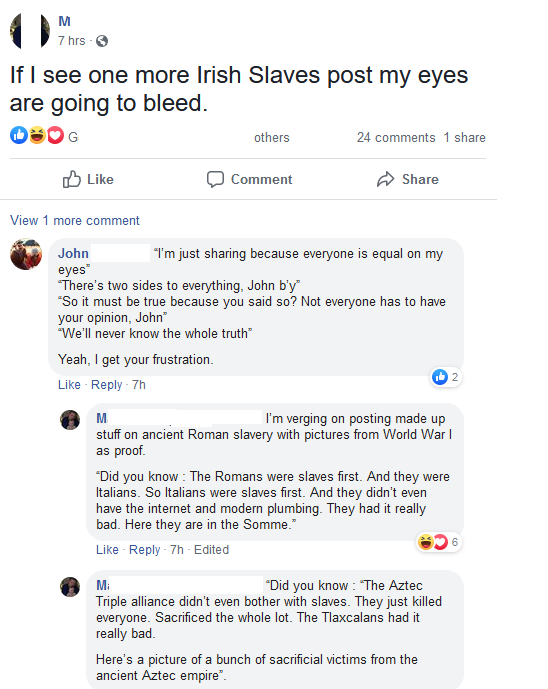Open the Edited history link

pos(211,550)
